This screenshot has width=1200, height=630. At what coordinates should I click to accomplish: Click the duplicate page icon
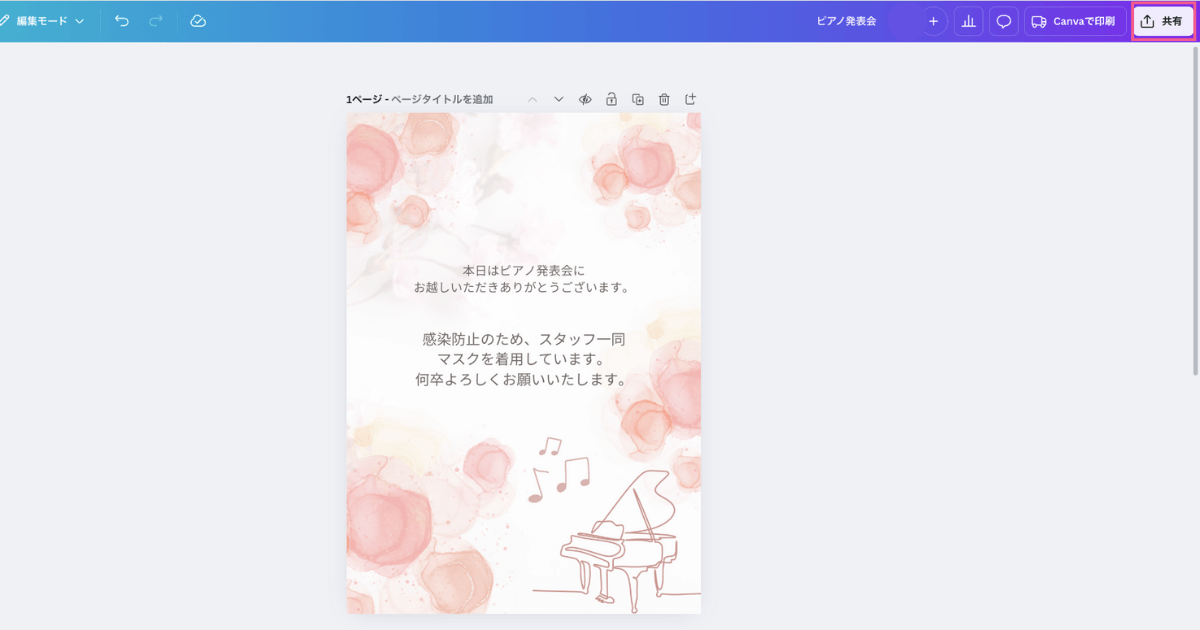point(638,99)
